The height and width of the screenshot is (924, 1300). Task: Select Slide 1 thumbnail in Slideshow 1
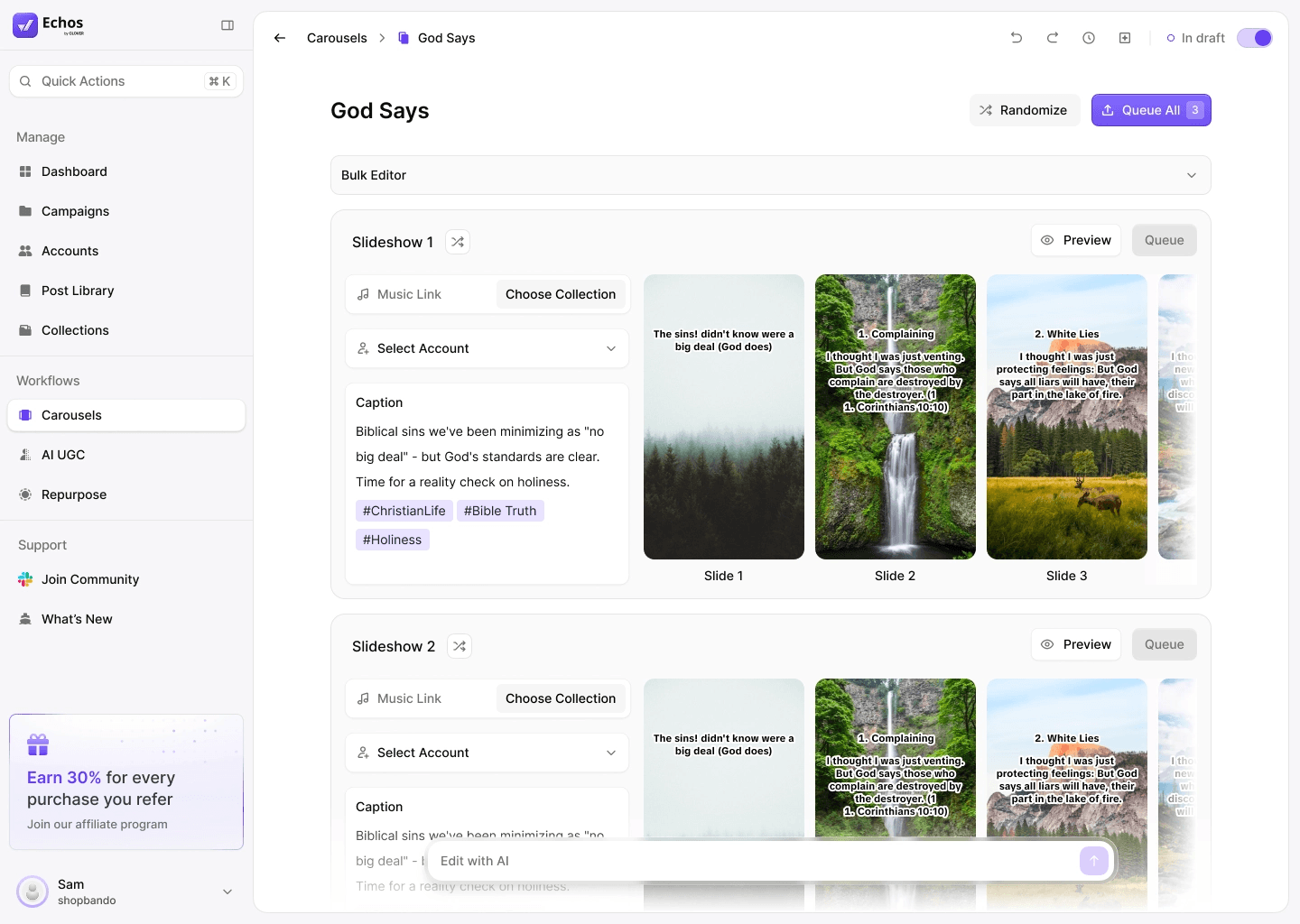pyautogui.click(x=724, y=417)
